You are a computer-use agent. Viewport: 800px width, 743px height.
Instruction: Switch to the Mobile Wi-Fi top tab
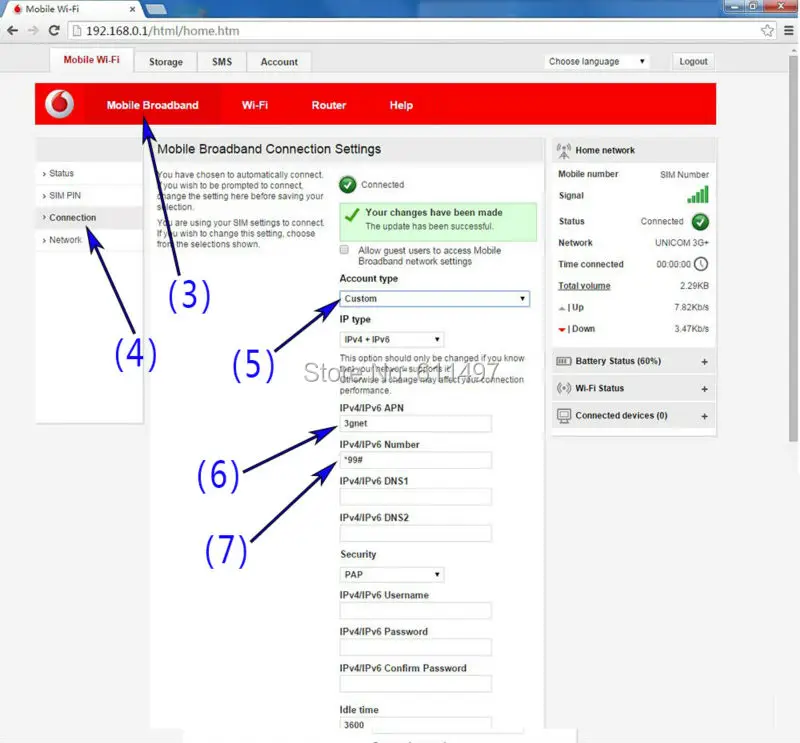[x=91, y=60]
